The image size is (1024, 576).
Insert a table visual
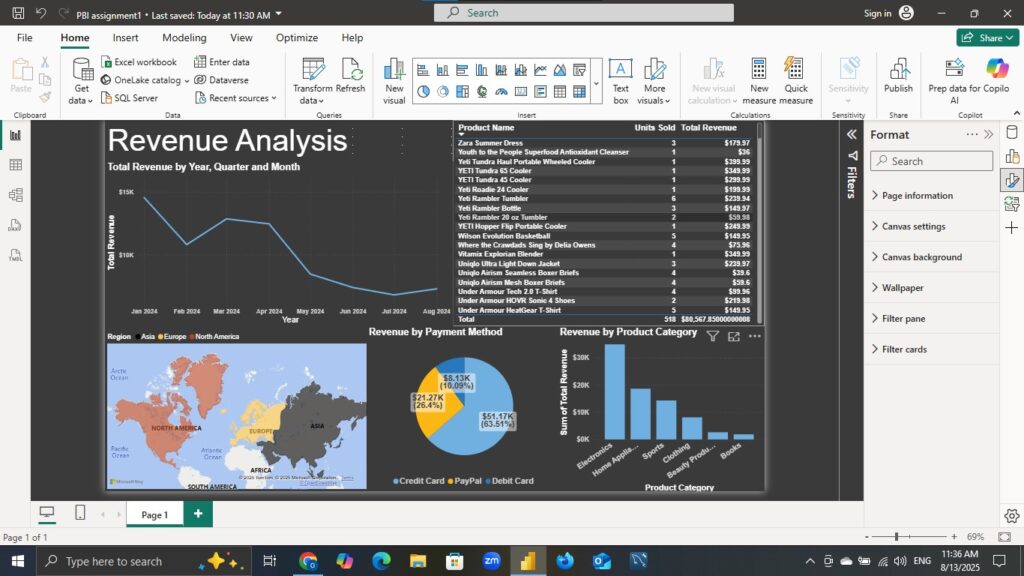pos(560,91)
